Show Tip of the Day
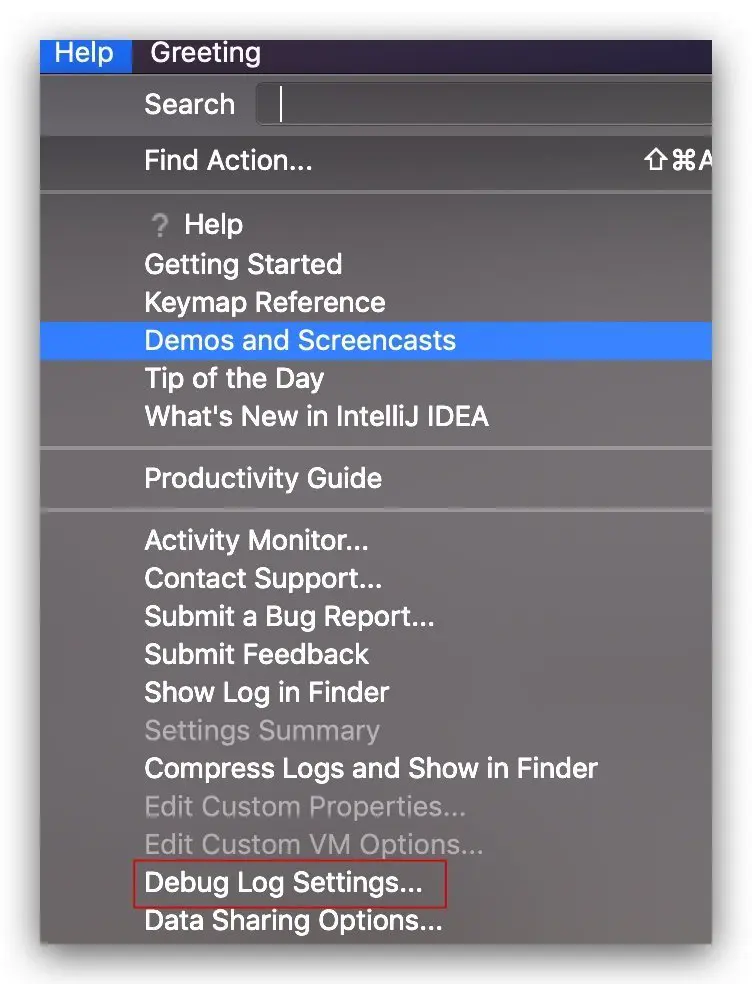Screen dimensions: 752x984 click(x=234, y=379)
